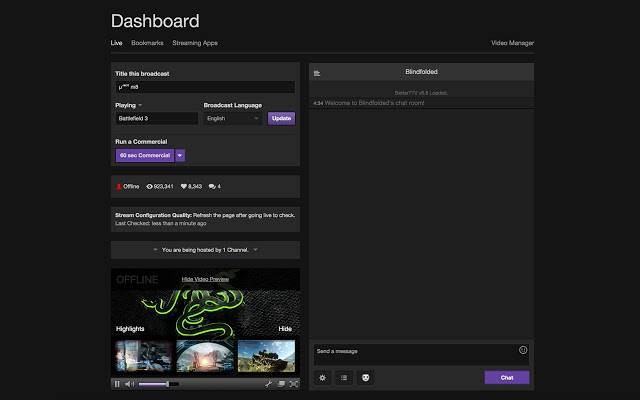Show the chat viewer list icon
This screenshot has height=400, width=640.
(x=344, y=377)
